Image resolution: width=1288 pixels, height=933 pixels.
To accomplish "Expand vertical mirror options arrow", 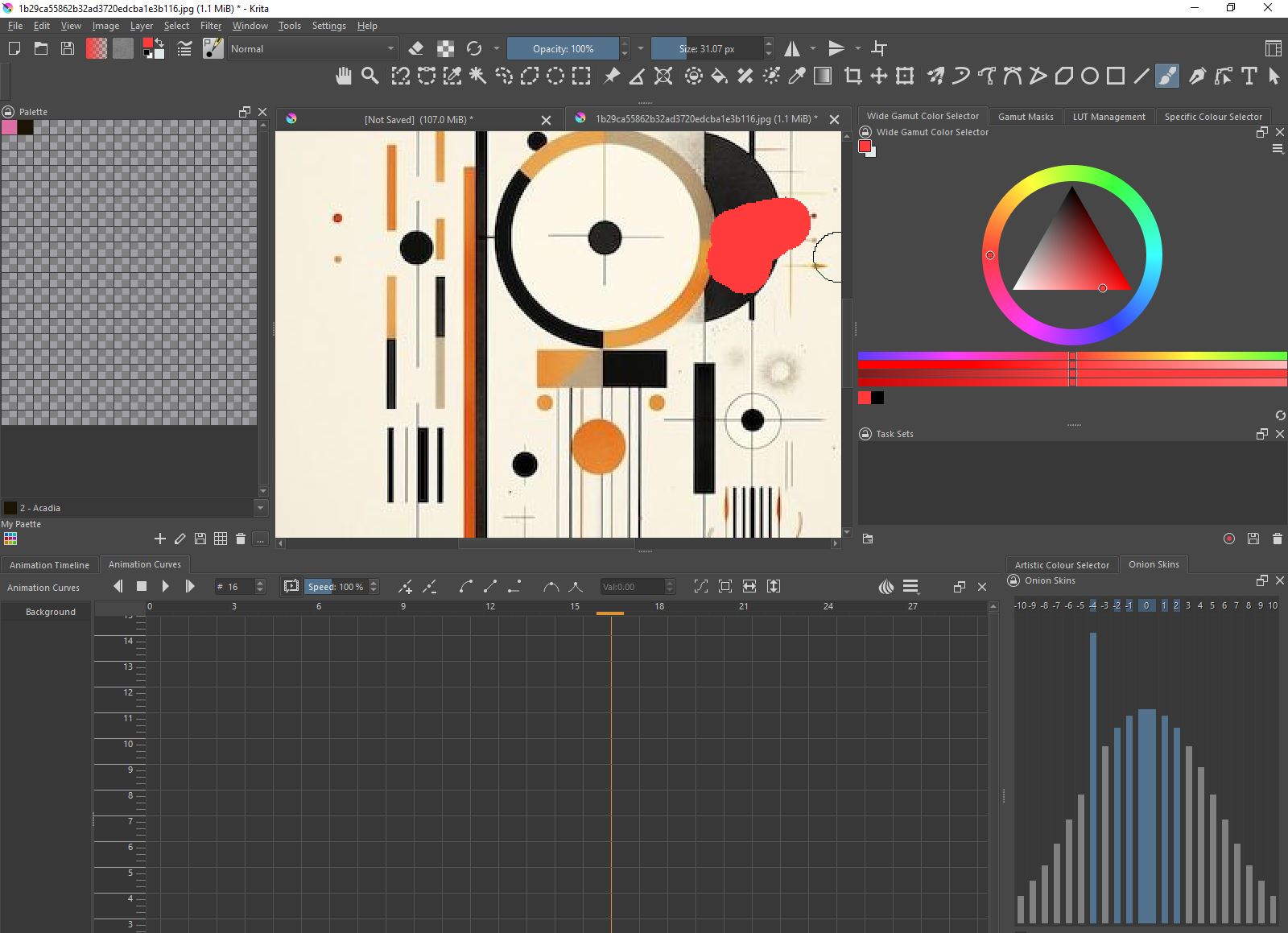I will pos(858,48).
